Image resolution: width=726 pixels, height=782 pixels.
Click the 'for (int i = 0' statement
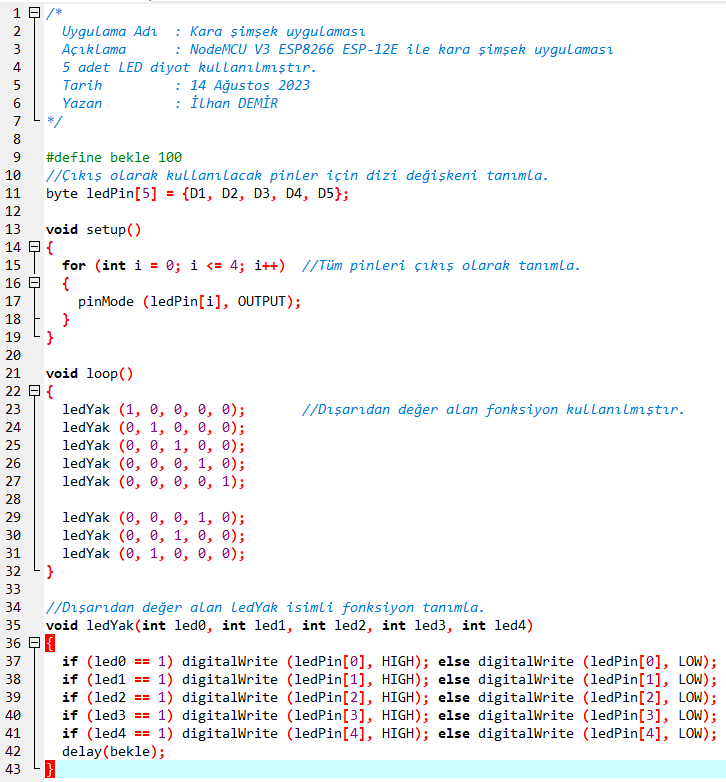tap(174, 265)
